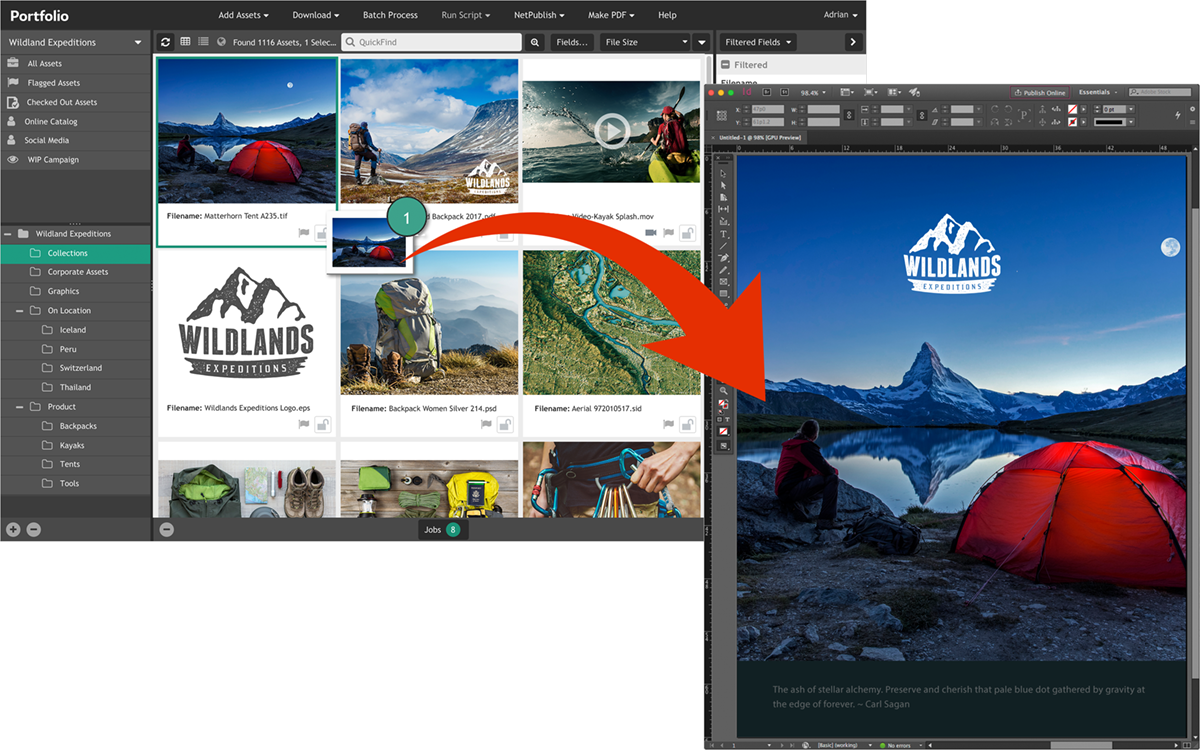Open the File Size sort dropdown

point(645,42)
